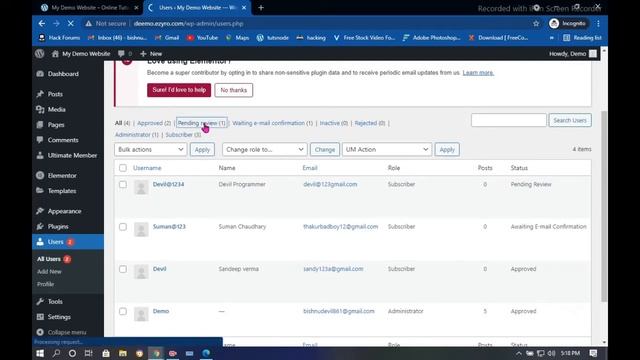Expand the Change role to dropdown
The height and width of the screenshot is (360, 640).
(x=264, y=149)
